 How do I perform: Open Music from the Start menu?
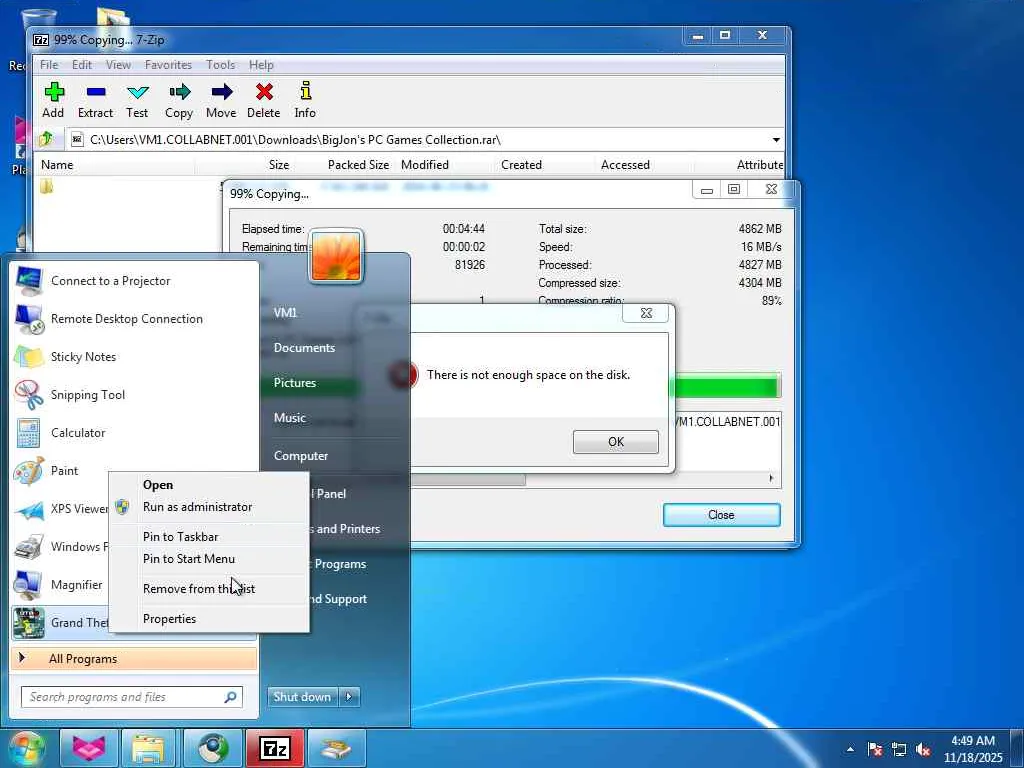point(290,418)
